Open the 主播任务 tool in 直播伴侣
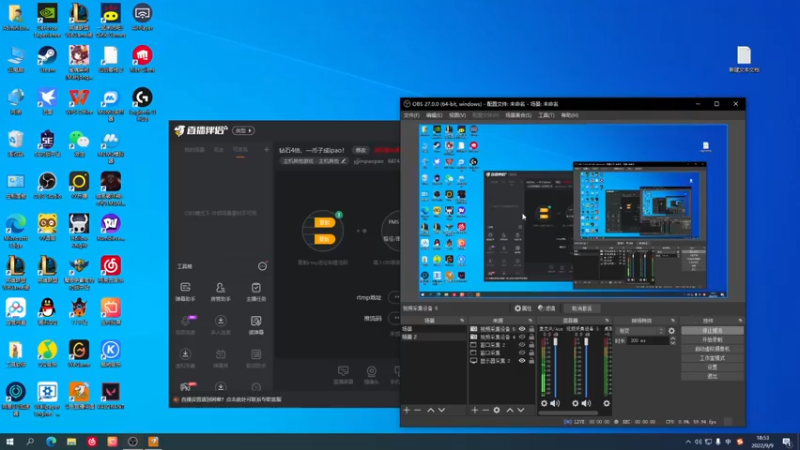 point(256,292)
